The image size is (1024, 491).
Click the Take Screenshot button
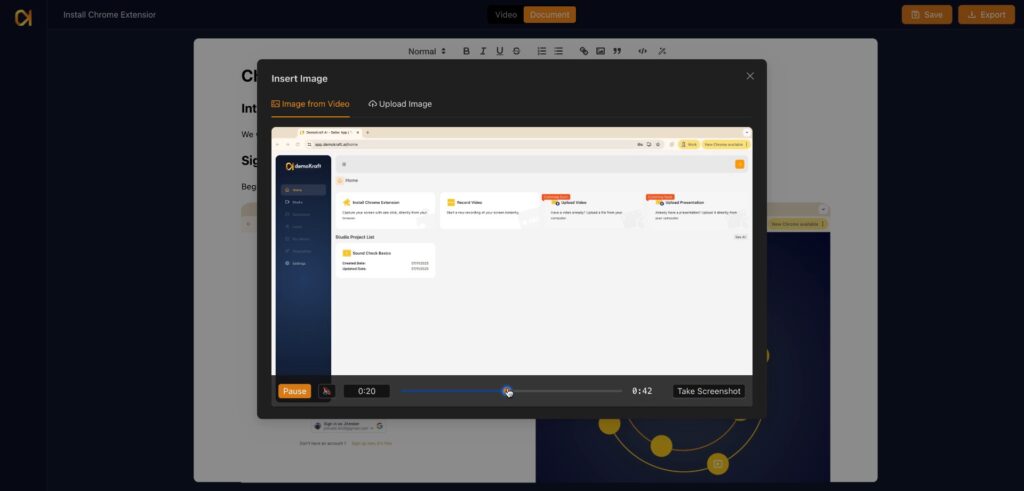(x=708, y=391)
